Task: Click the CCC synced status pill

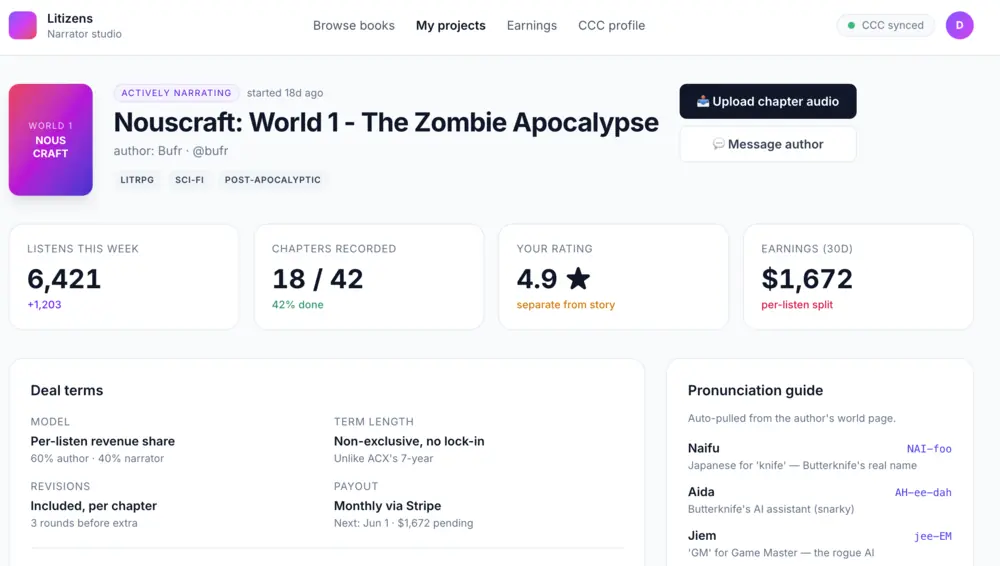Action: [x=885, y=26]
